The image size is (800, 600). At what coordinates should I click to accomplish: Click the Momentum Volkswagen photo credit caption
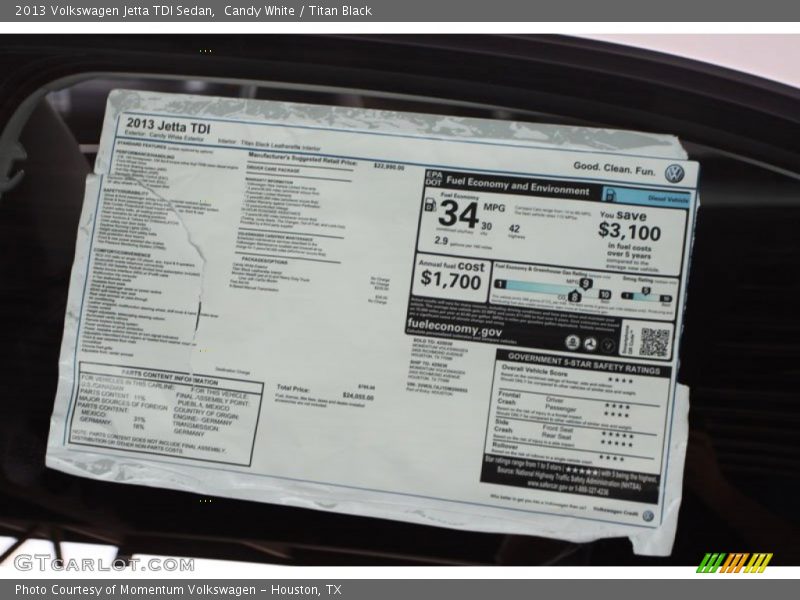click(x=178, y=590)
